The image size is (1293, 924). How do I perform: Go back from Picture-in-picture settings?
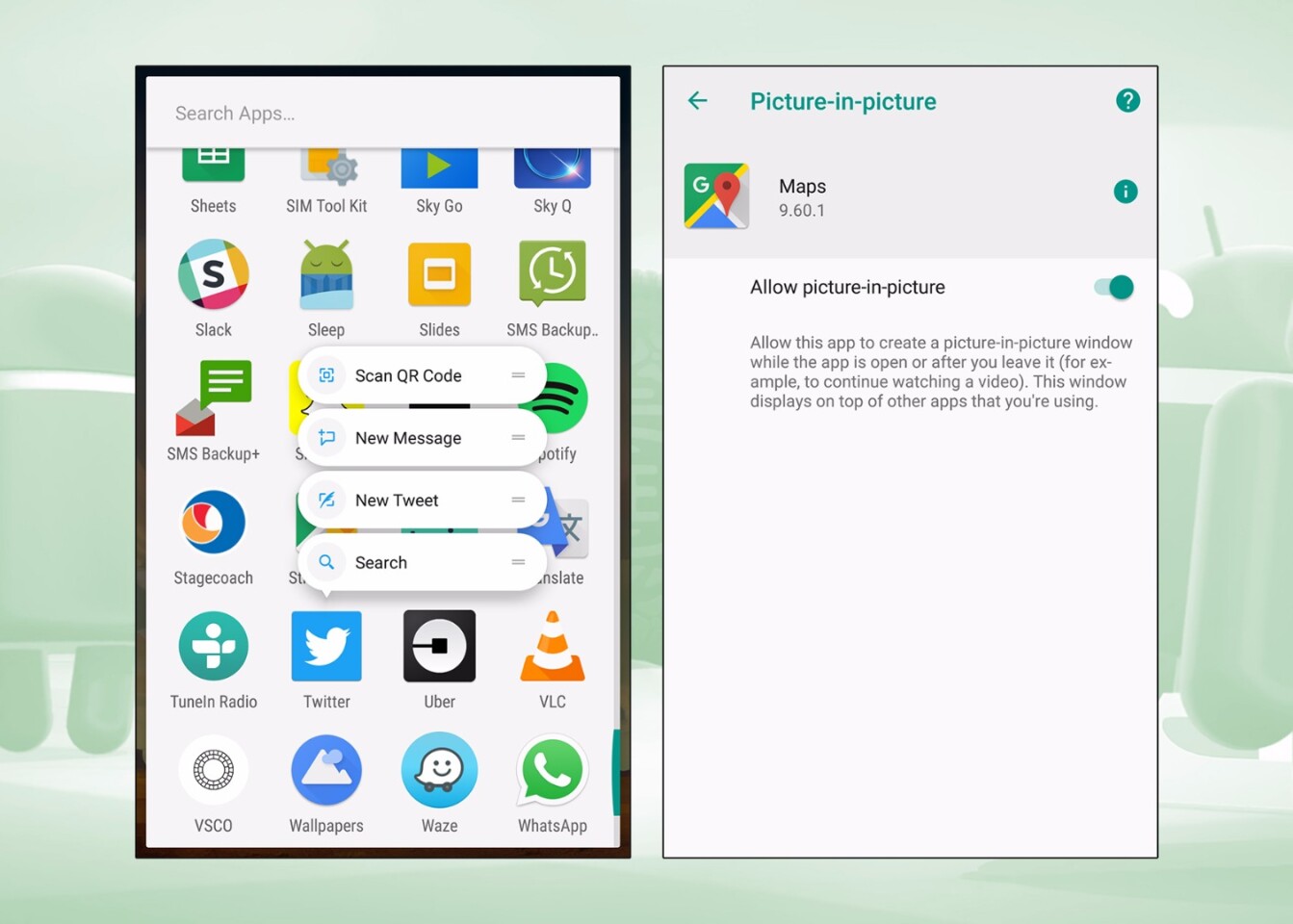point(698,100)
